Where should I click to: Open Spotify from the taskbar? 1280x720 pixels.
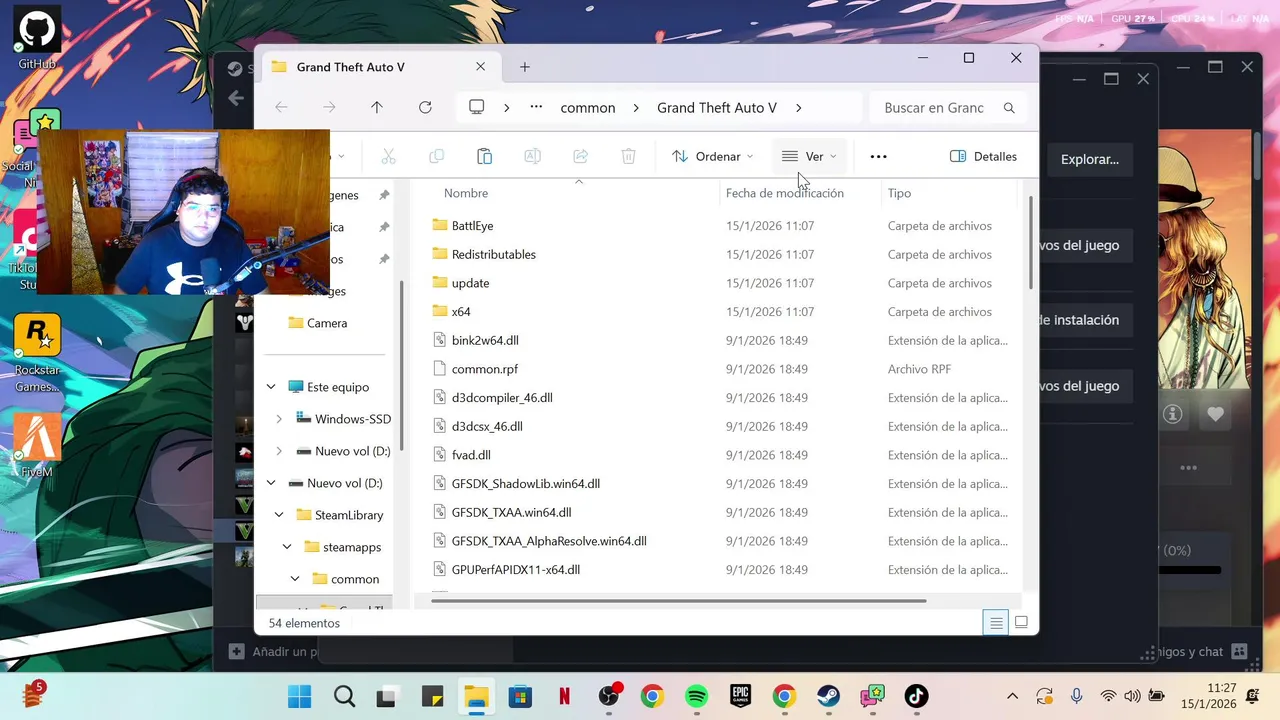(x=697, y=696)
